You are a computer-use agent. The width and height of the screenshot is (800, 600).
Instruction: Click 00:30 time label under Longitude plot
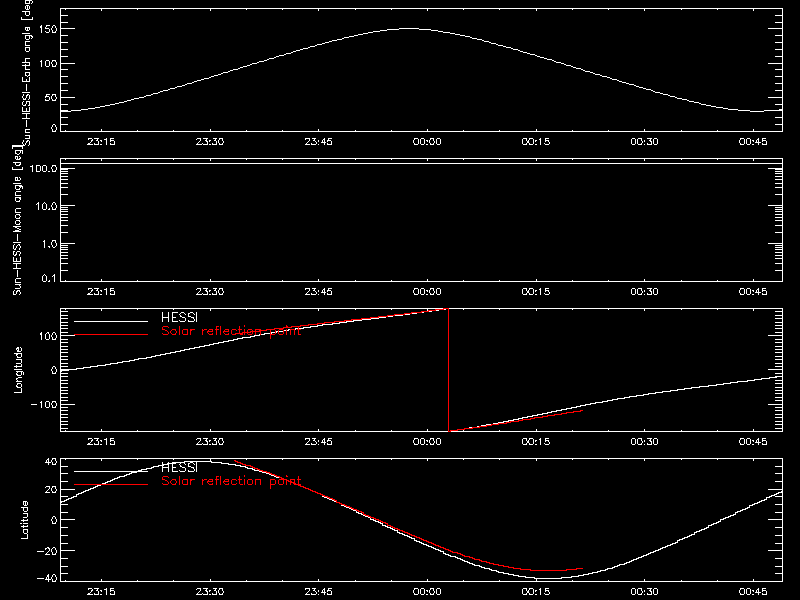[x=644, y=442]
